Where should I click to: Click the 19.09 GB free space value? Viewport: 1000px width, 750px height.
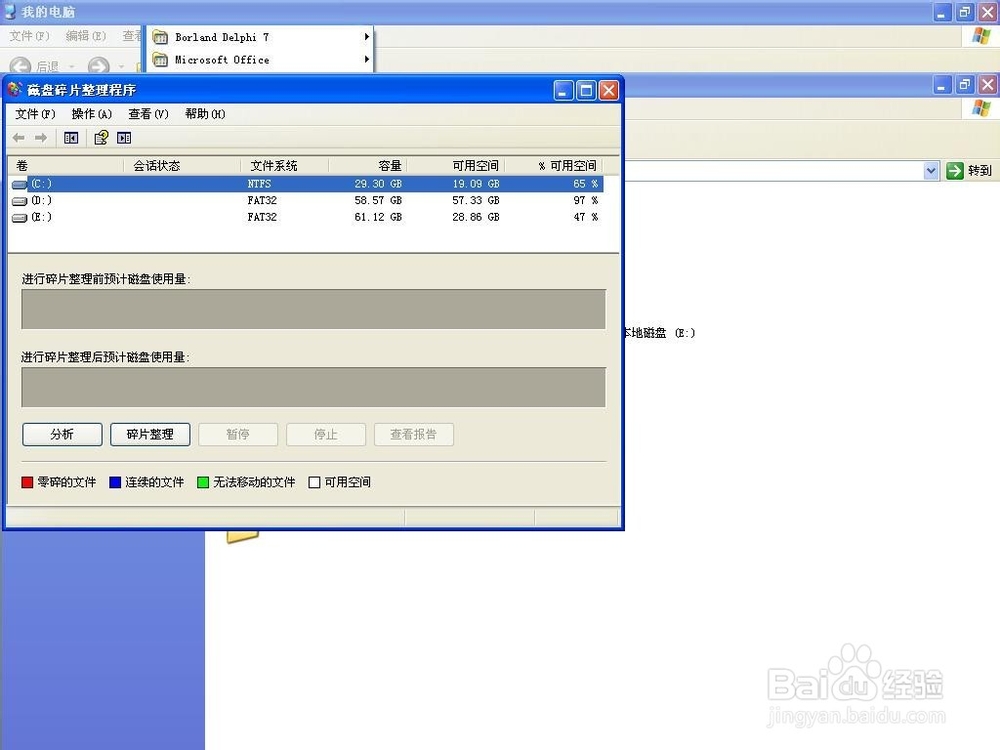tap(476, 184)
